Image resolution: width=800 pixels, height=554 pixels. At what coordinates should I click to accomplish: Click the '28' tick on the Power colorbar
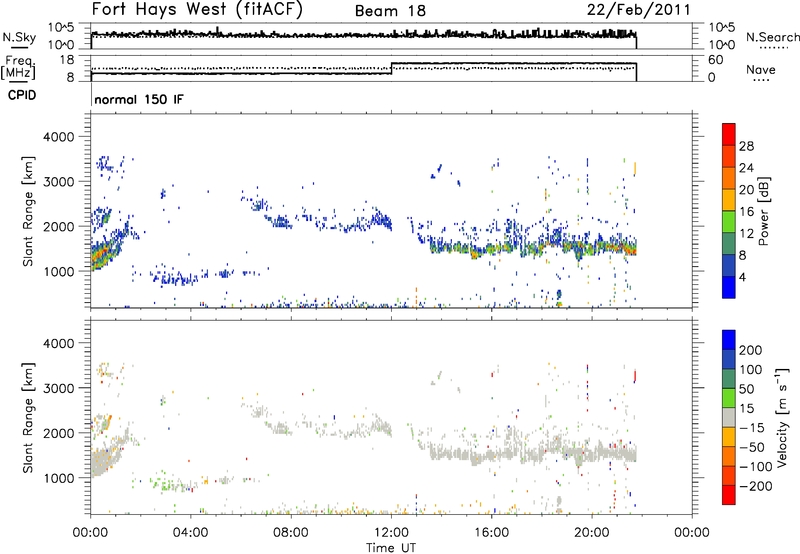point(746,146)
